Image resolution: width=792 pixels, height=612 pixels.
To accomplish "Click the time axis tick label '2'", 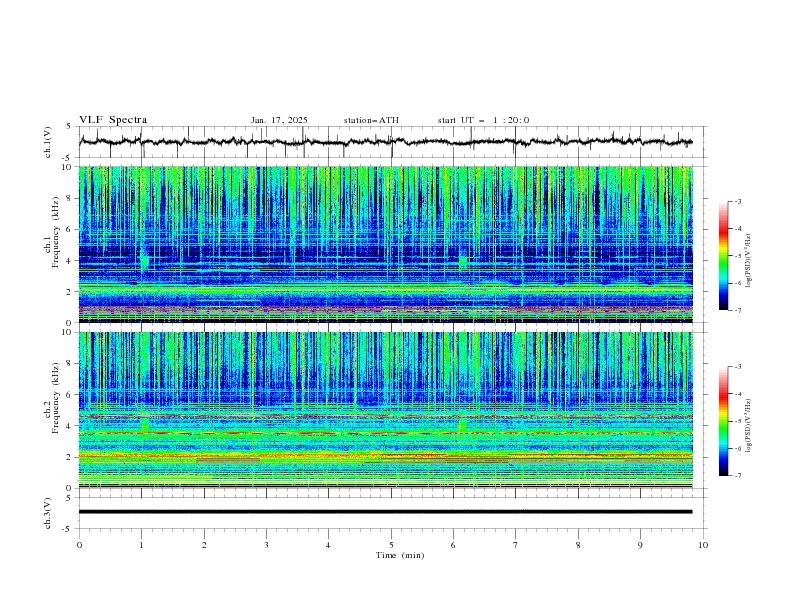I will [204, 545].
